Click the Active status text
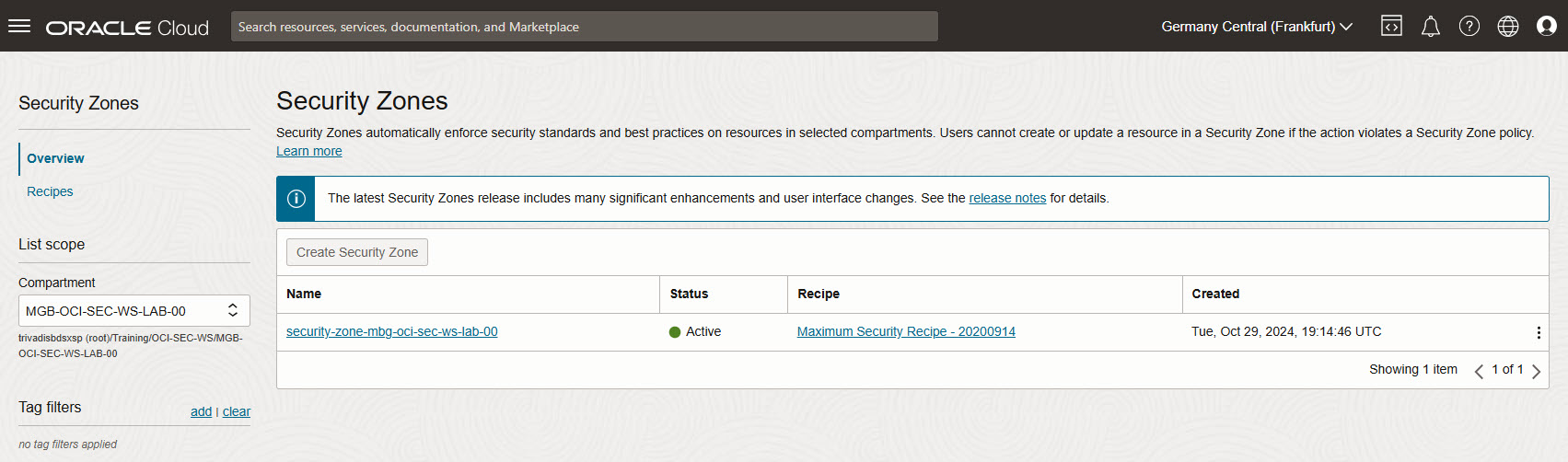This screenshot has height=462, width=1568. click(703, 331)
